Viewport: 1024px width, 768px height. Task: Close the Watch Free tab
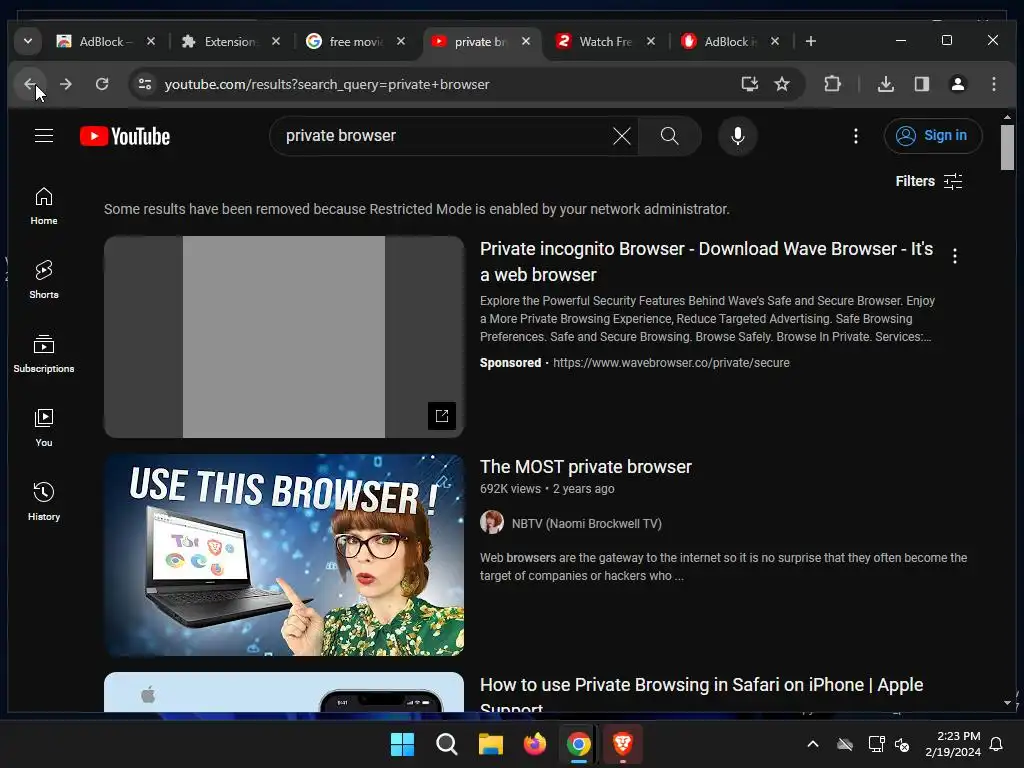[x=650, y=41]
